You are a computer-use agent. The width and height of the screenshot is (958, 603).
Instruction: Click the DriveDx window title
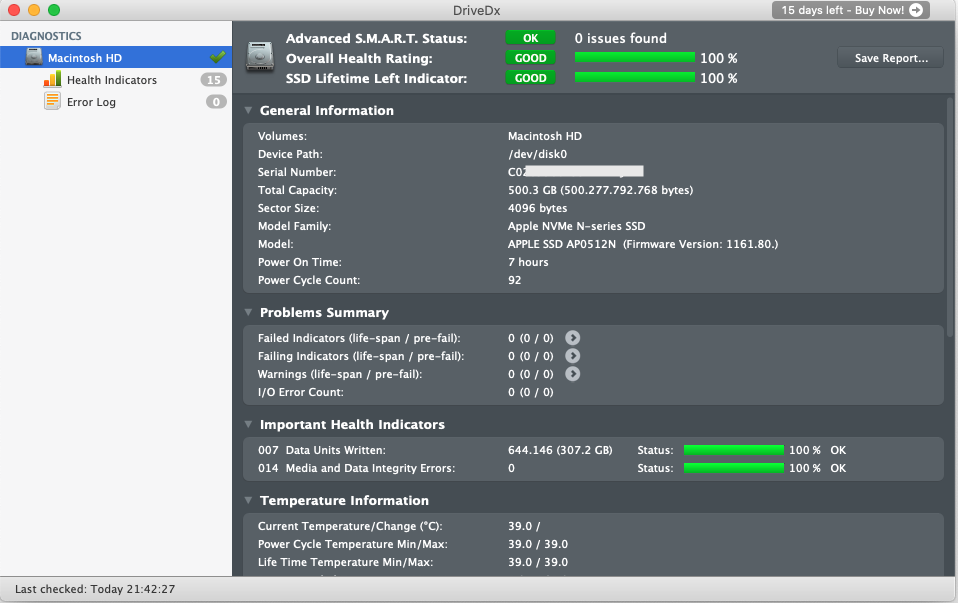pyautogui.click(x=477, y=10)
